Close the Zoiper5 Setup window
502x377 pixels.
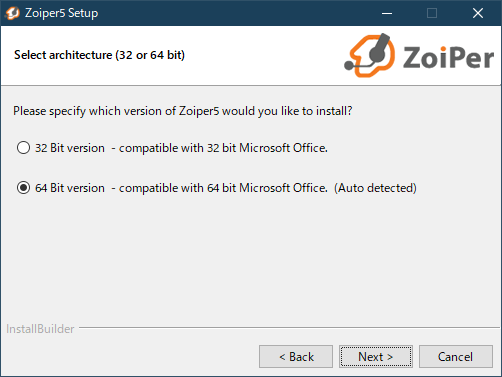tap(478, 13)
